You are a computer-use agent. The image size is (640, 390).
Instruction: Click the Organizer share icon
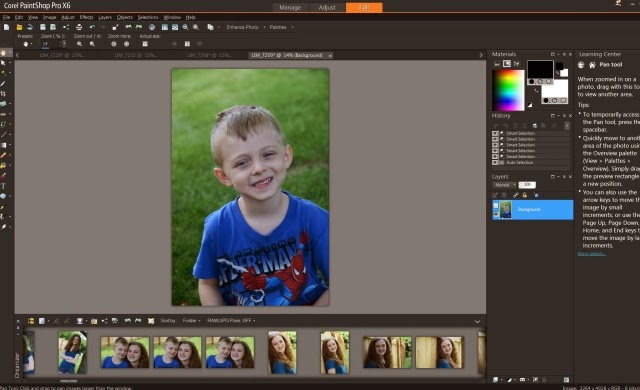point(104,321)
